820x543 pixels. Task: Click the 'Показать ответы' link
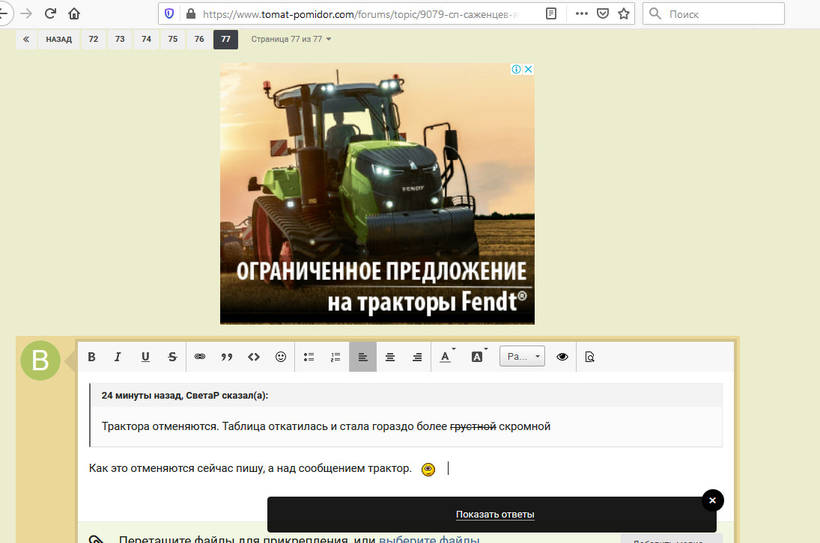[495, 514]
